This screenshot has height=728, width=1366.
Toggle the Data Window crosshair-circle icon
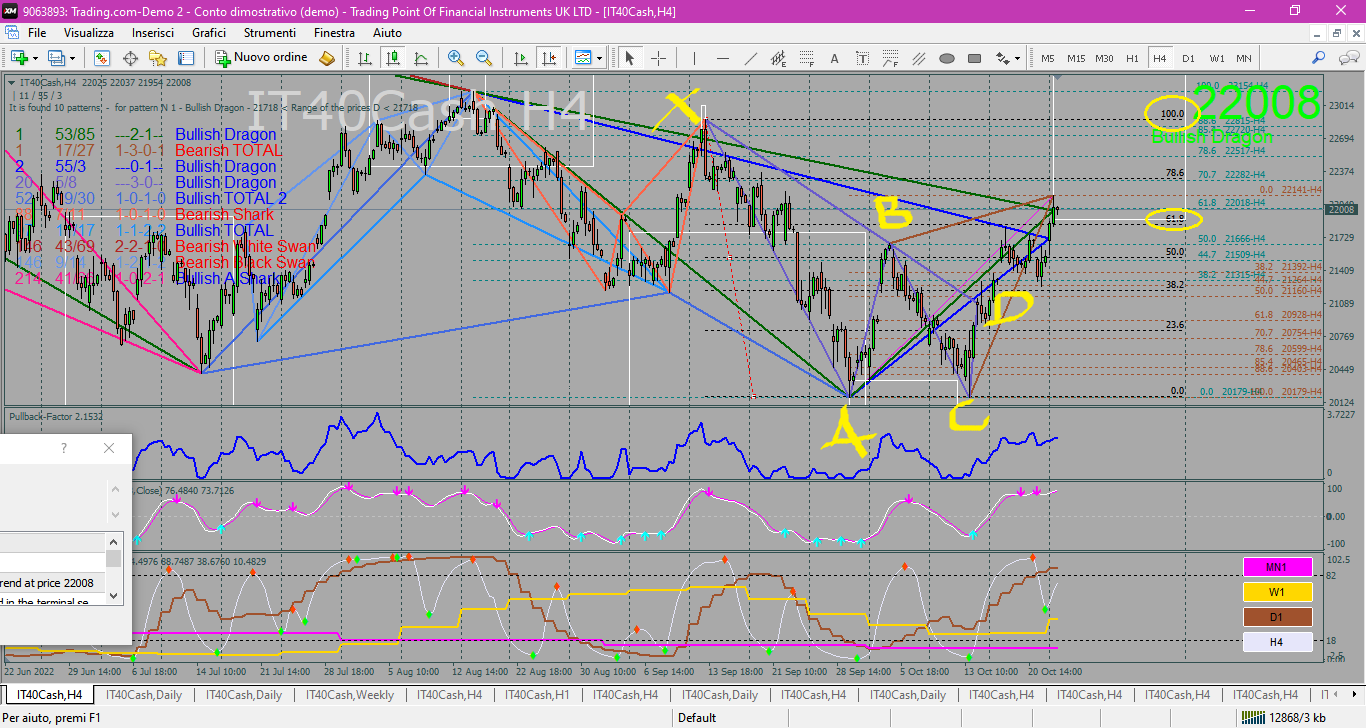point(130,58)
